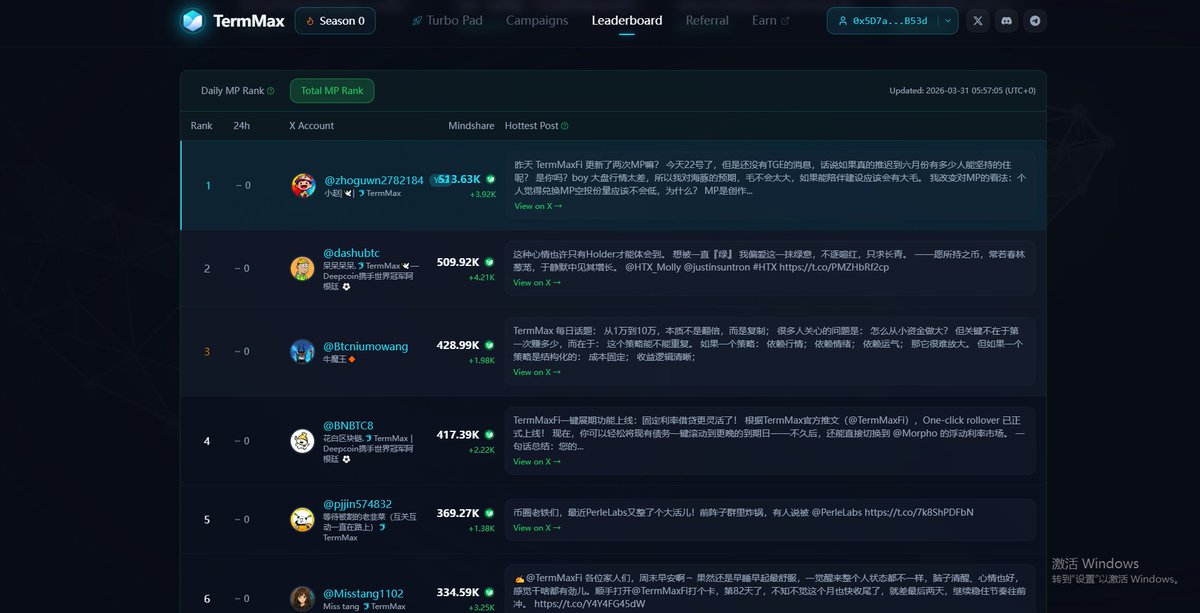Screen dimensions: 1200x613
Task: Open the Earn external link
Action: tap(770, 20)
